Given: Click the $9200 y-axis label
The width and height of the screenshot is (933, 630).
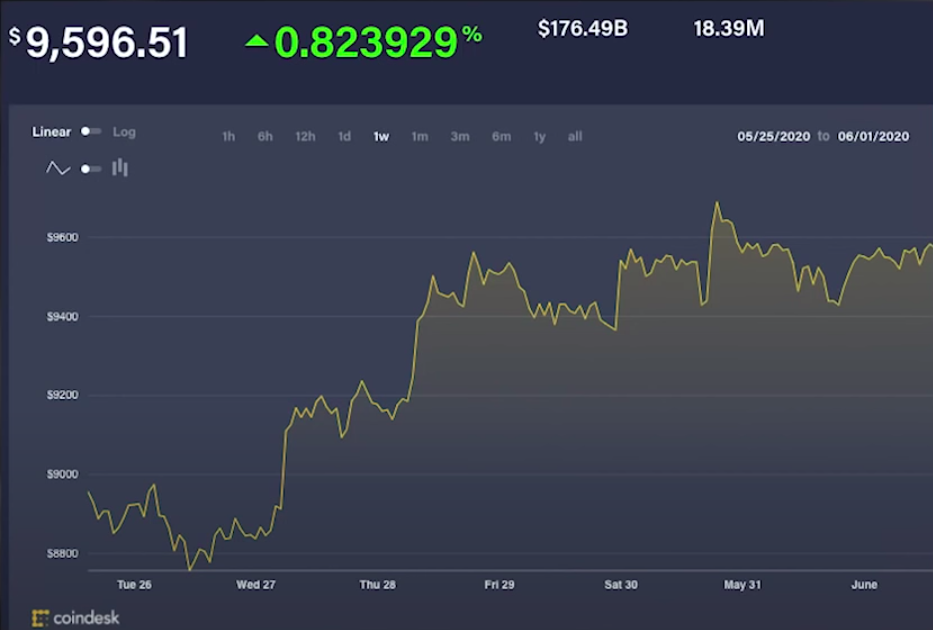Looking at the screenshot, I should (62, 395).
